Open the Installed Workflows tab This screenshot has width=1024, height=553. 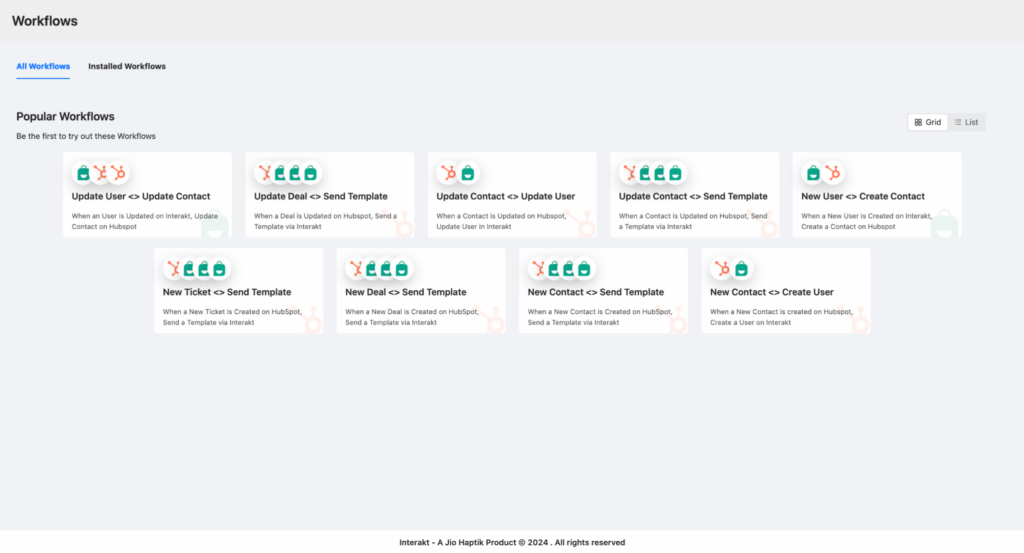pos(127,66)
